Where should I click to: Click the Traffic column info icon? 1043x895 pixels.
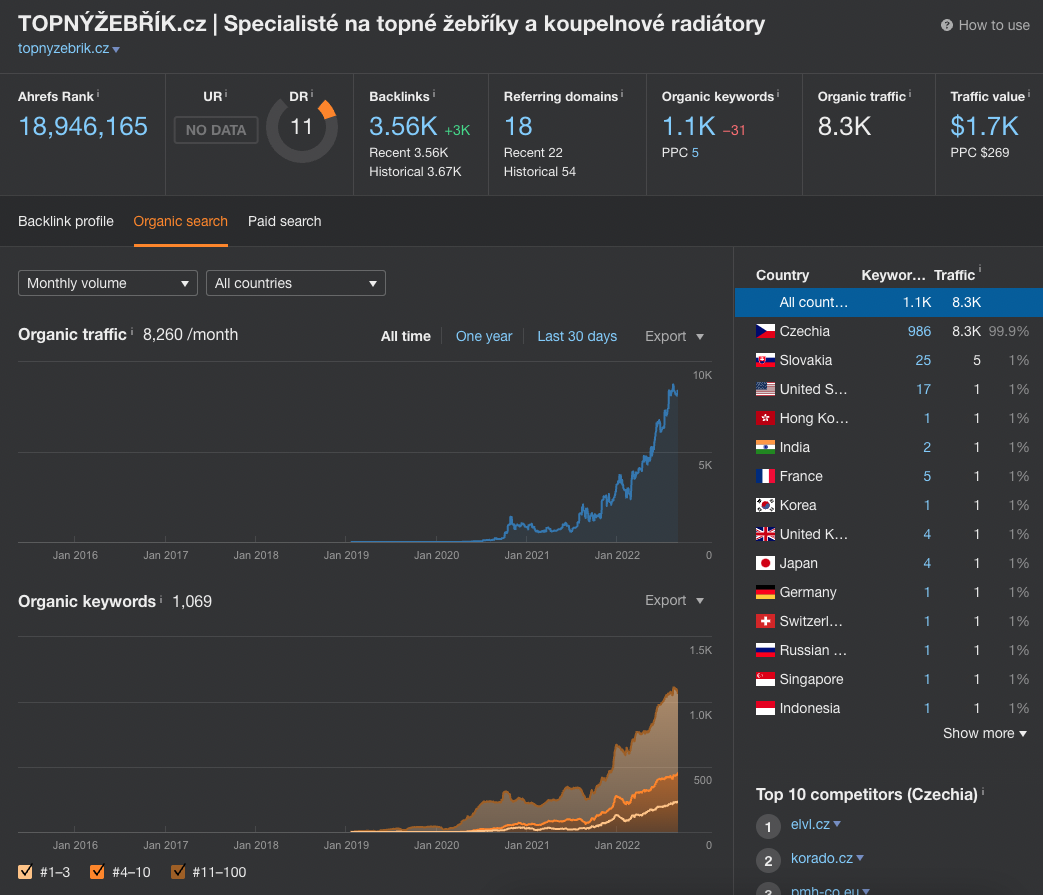click(x=980, y=269)
